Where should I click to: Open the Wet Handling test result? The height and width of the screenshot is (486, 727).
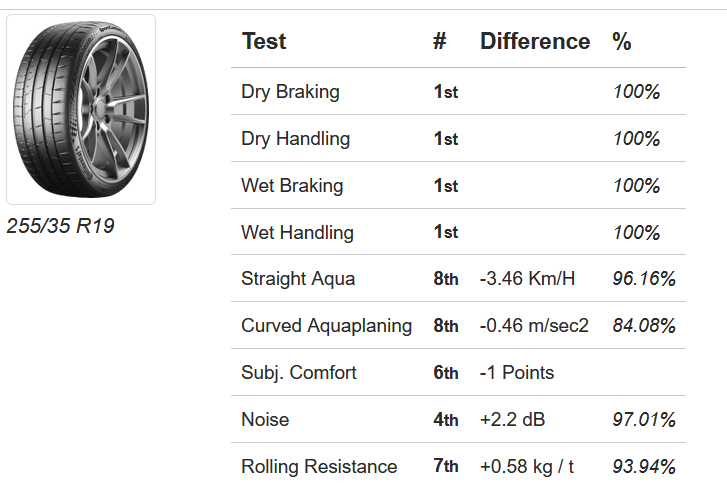point(297,233)
